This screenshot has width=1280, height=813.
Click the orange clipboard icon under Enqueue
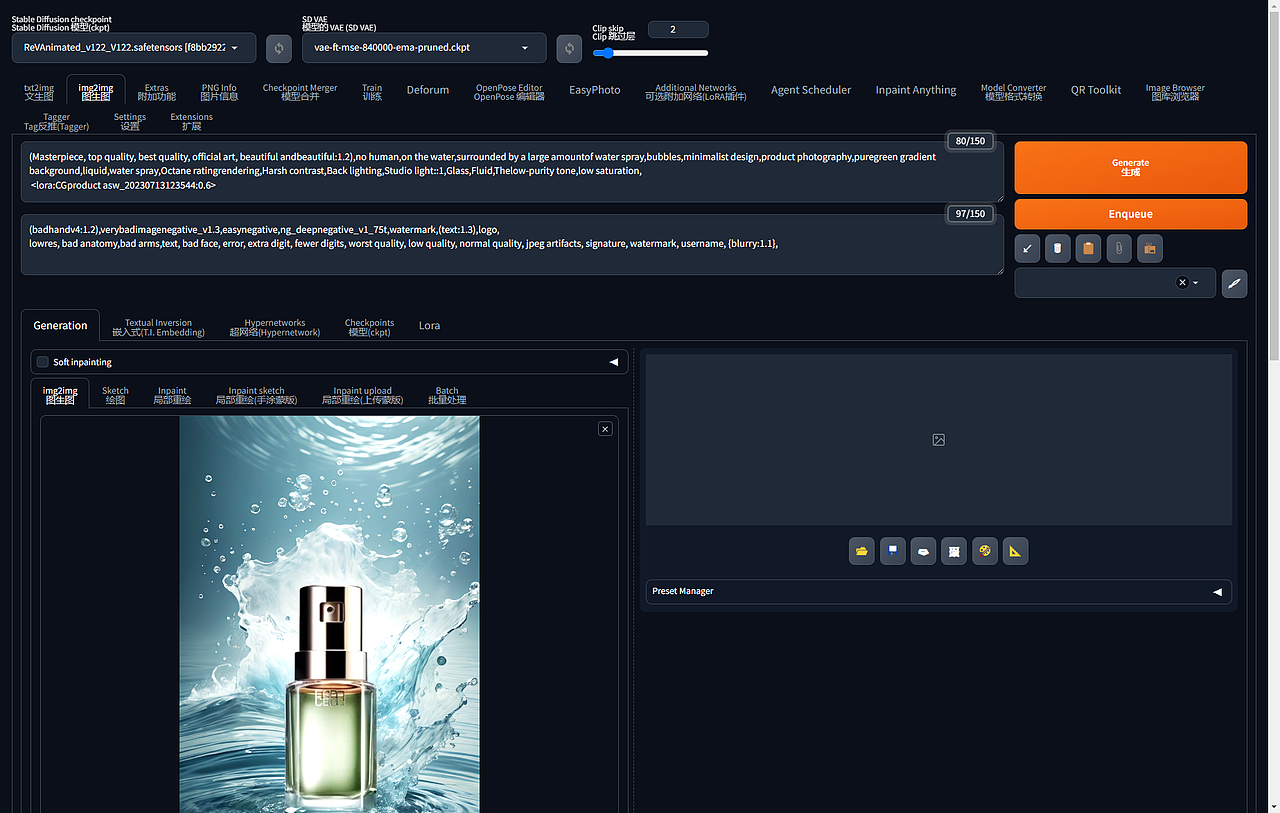(1088, 248)
